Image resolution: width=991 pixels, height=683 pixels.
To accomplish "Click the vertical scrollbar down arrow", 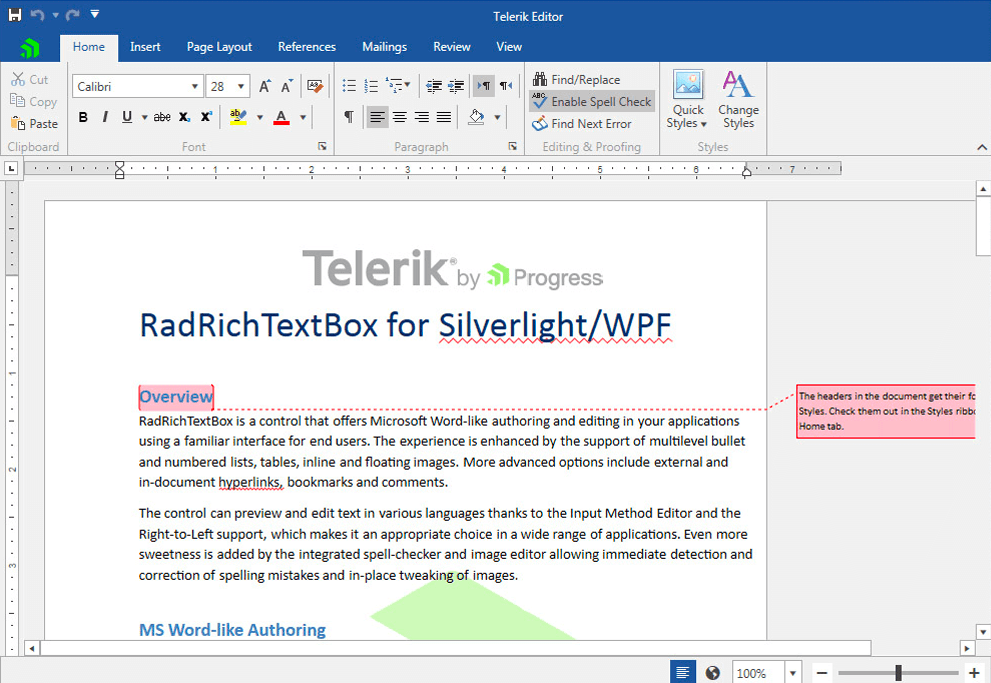I will (x=982, y=630).
